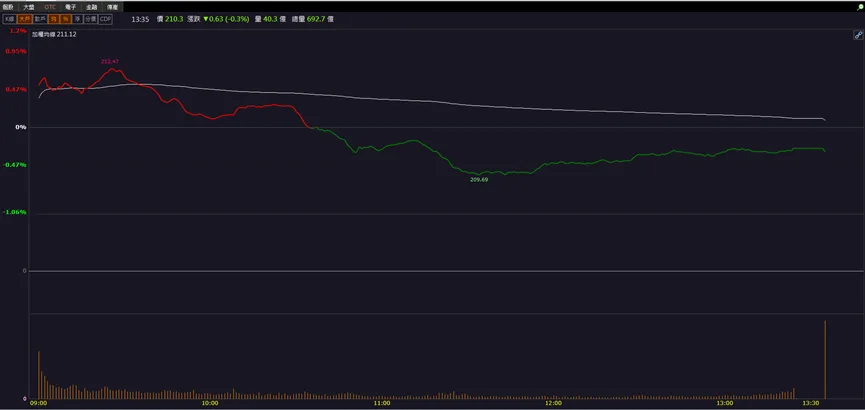Switch to the 金融 tab
Image resolution: width=865 pixels, height=410 pixels.
92,7
